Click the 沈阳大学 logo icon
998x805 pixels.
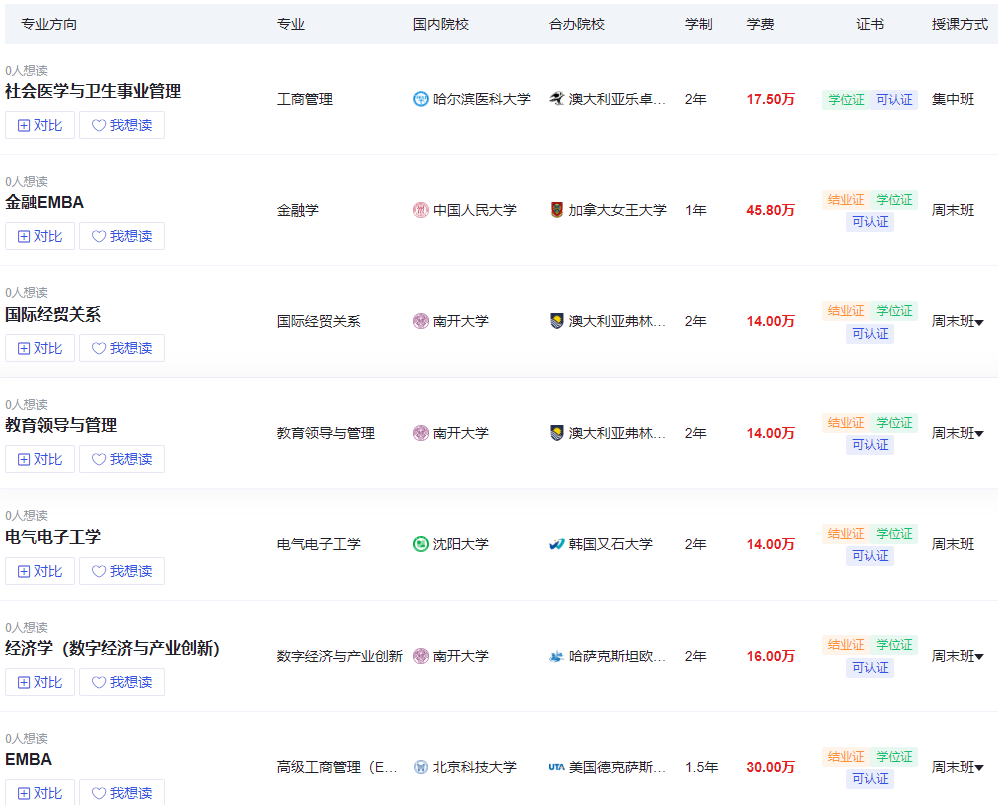[x=419, y=544]
